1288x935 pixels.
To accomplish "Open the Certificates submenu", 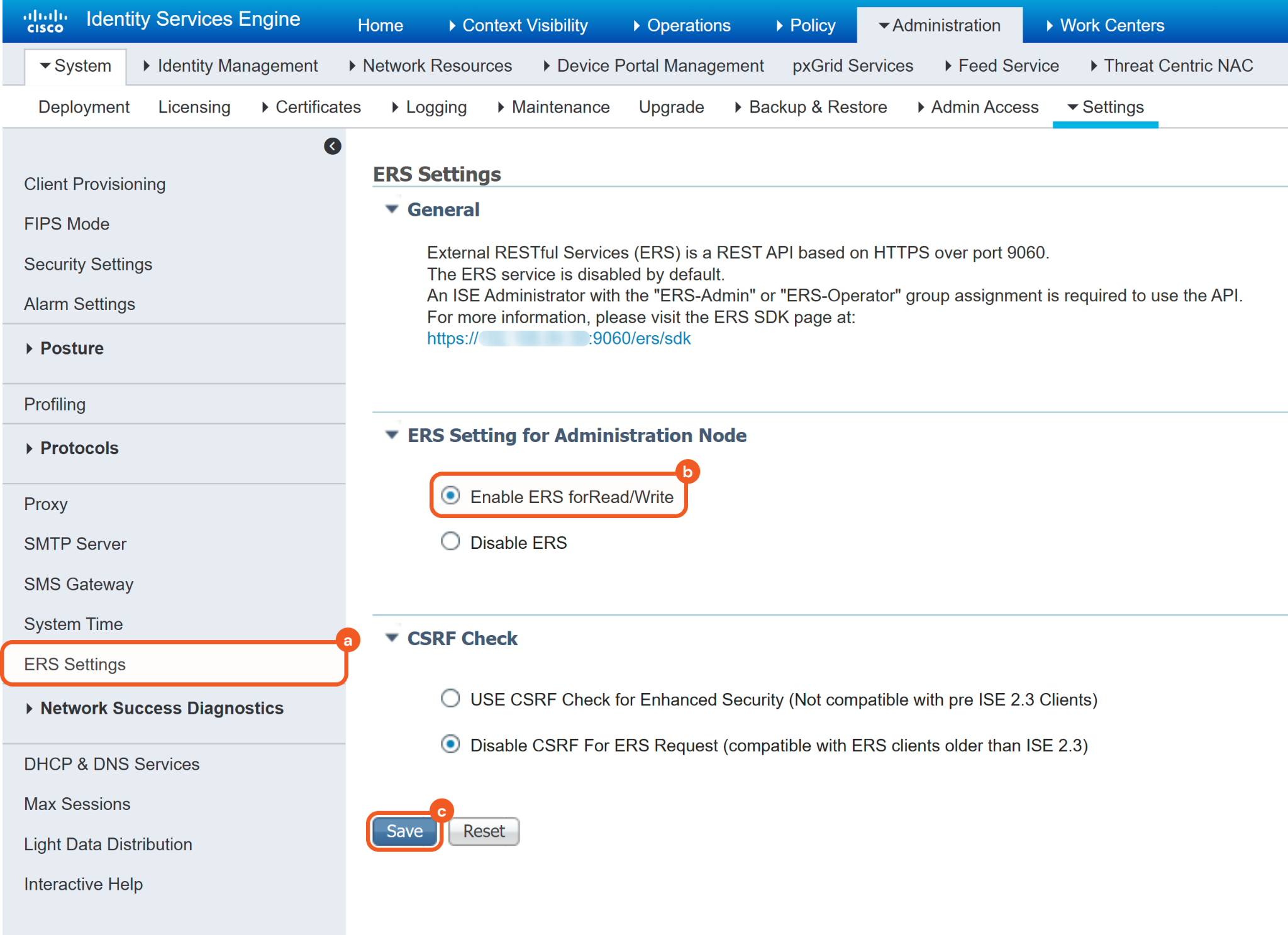I will point(318,108).
